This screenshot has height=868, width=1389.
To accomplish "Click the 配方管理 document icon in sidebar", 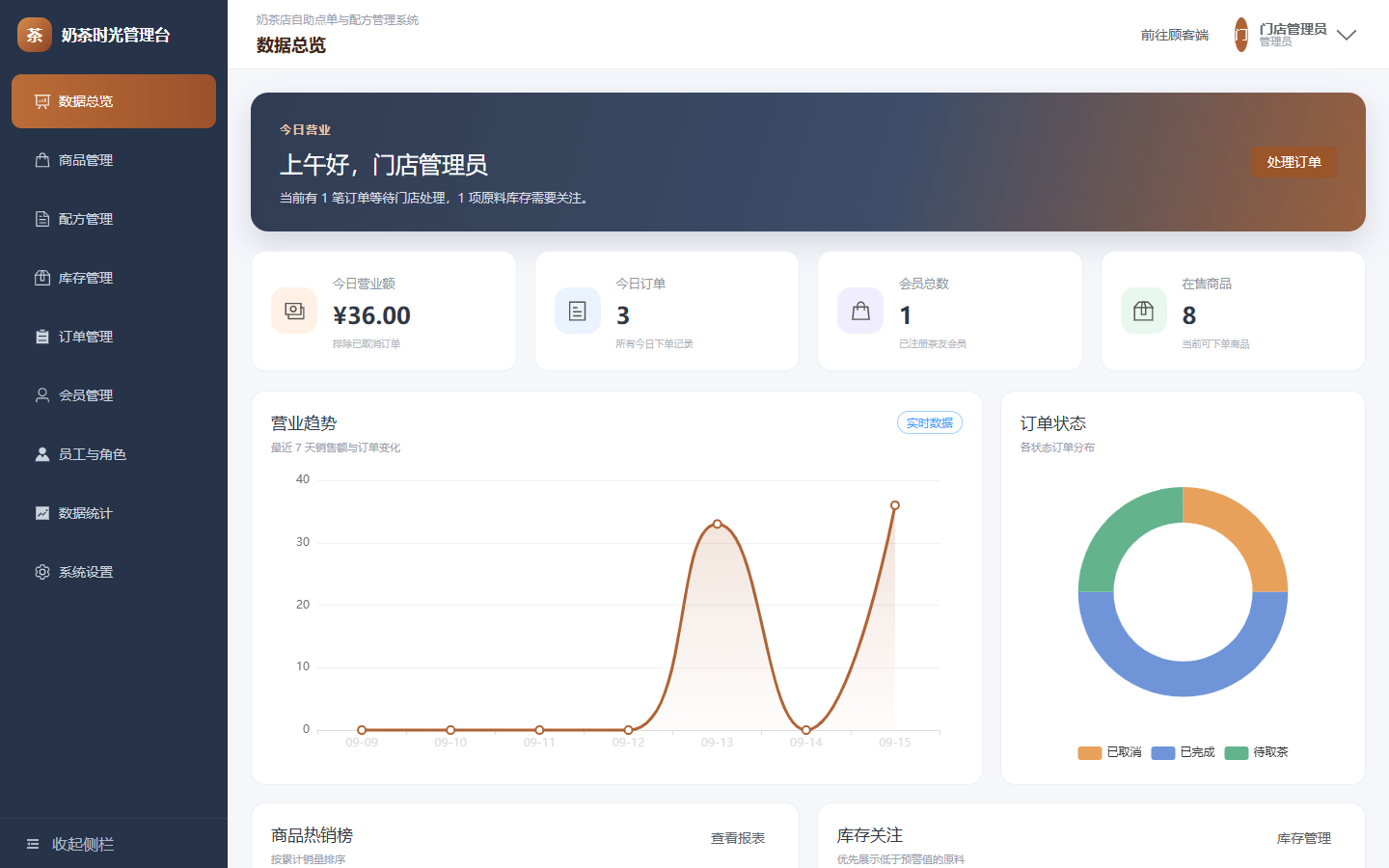I will click(42, 219).
